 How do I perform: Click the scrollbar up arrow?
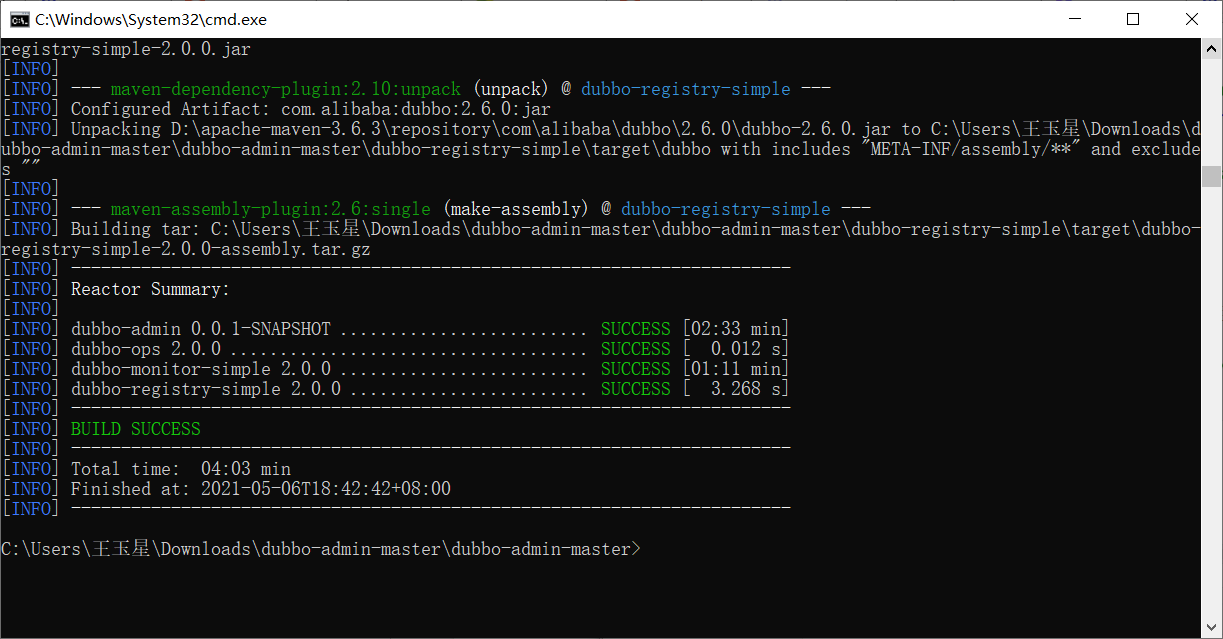click(1211, 48)
